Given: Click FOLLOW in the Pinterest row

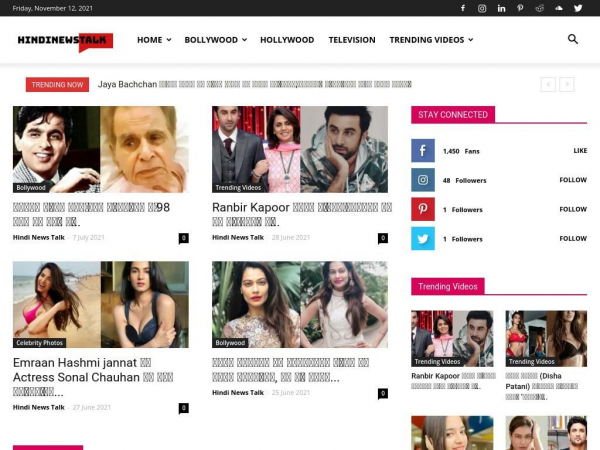Looking at the screenshot, I should (573, 209).
